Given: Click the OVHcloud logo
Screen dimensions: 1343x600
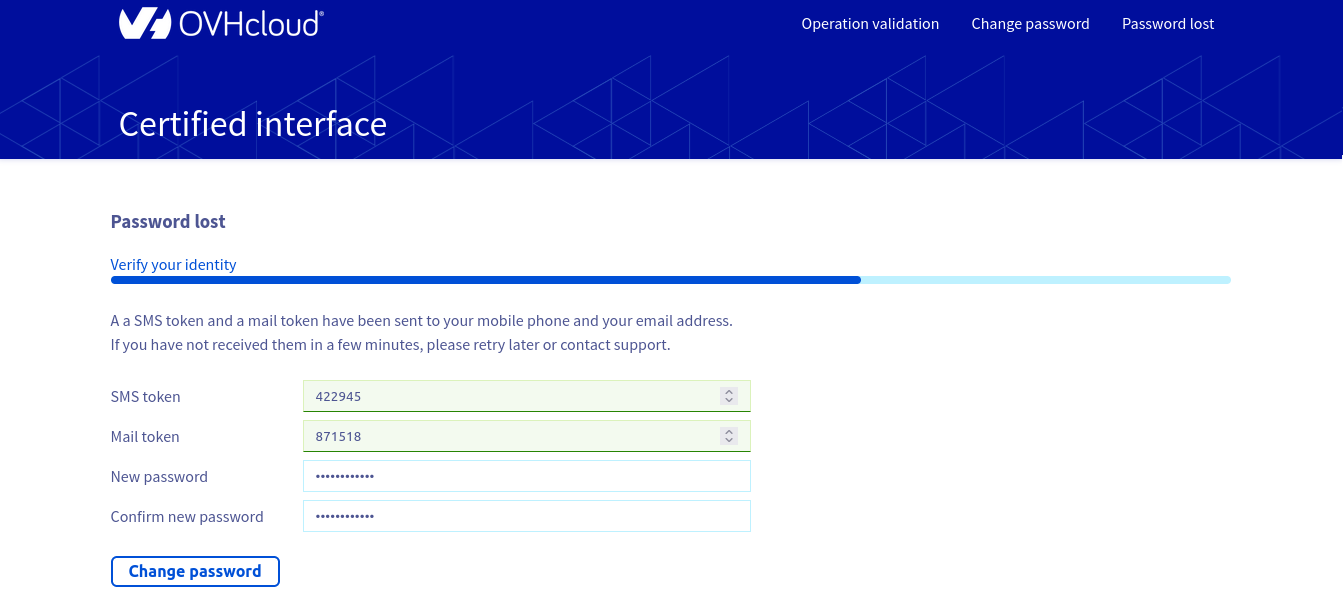Looking at the screenshot, I should [221, 24].
